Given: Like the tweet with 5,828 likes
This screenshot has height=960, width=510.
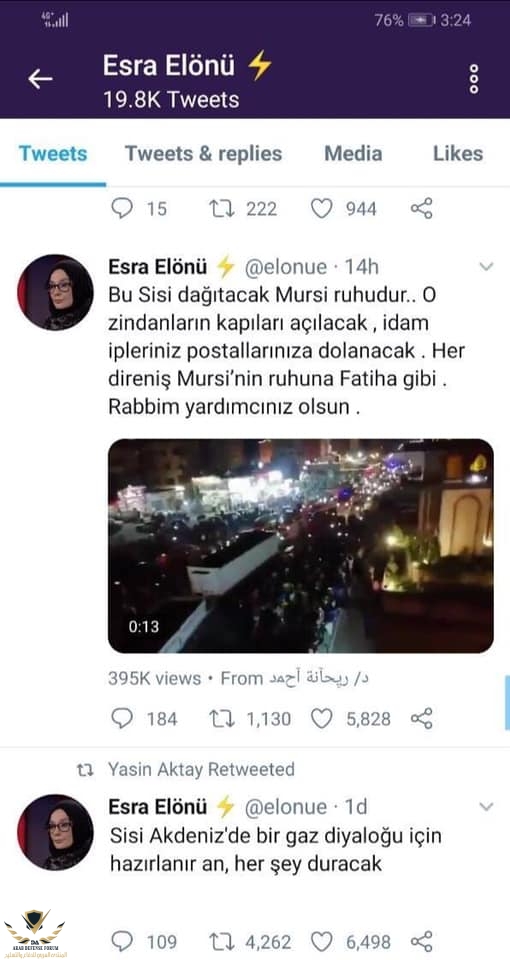Looking at the screenshot, I should pyautogui.click(x=321, y=718).
